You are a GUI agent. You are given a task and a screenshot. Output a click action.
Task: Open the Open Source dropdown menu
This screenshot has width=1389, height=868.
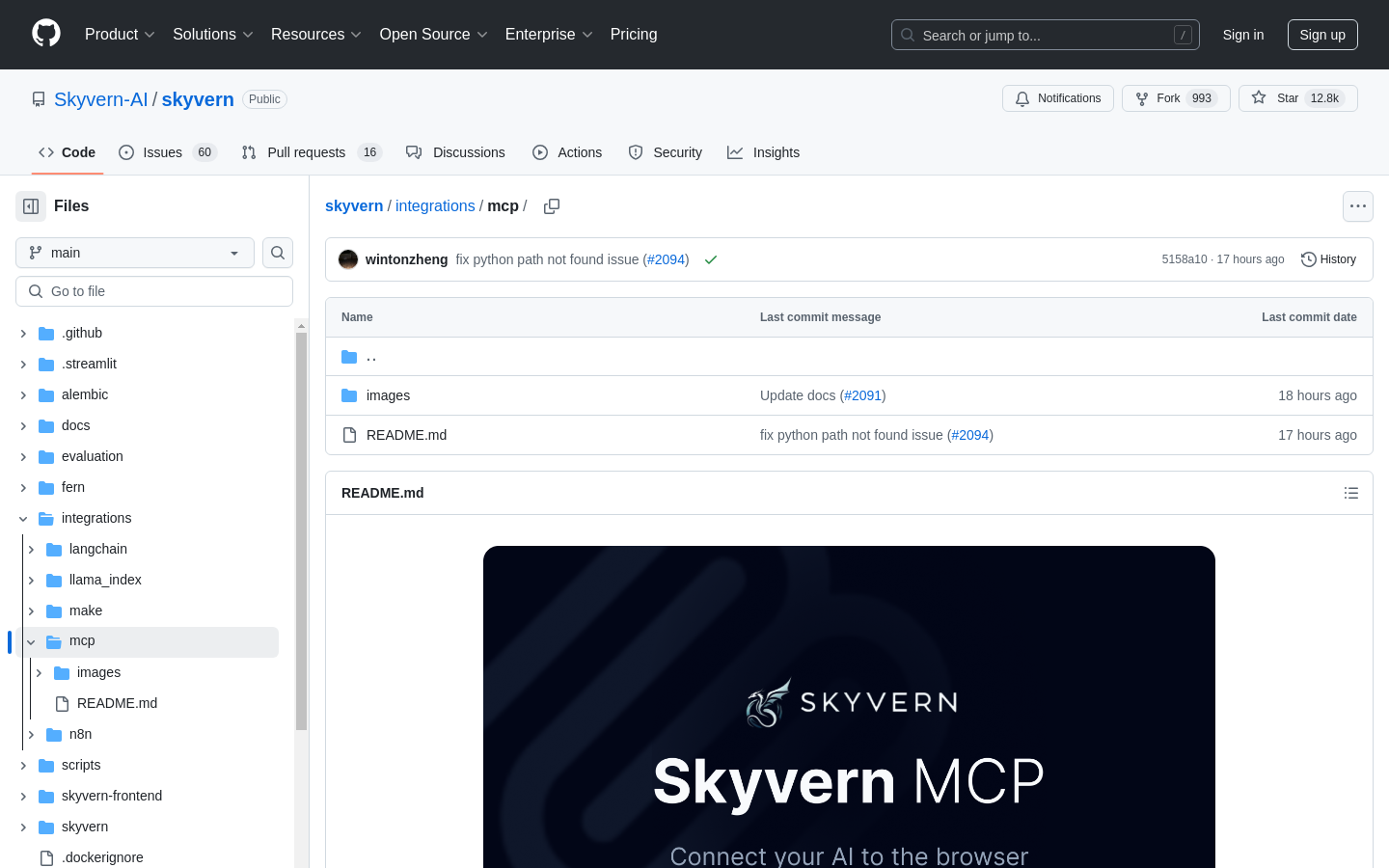pyautogui.click(x=434, y=34)
